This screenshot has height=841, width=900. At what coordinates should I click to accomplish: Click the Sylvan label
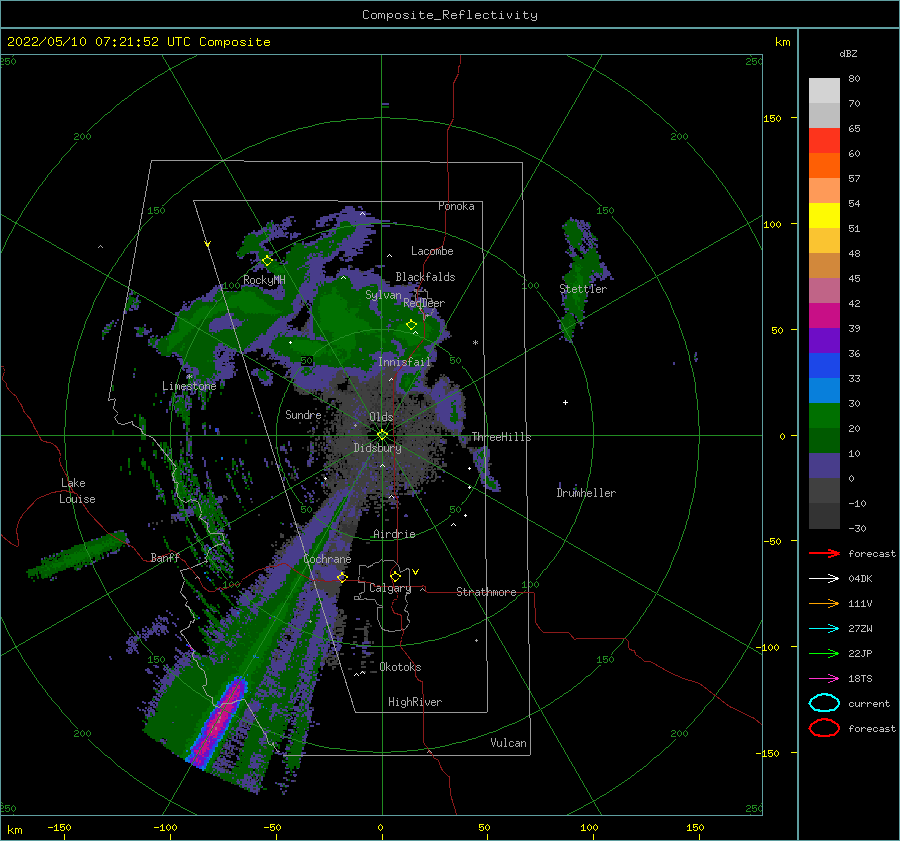(383, 295)
